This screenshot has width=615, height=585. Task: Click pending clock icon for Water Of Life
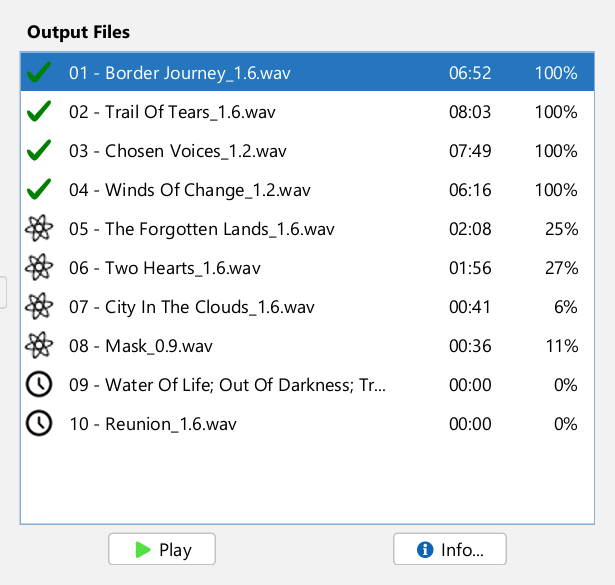tap(39, 385)
